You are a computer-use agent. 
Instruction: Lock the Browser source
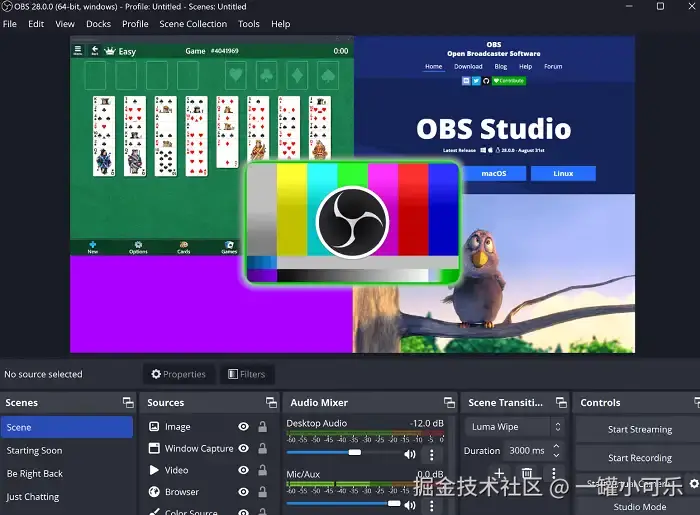pyautogui.click(x=262, y=492)
